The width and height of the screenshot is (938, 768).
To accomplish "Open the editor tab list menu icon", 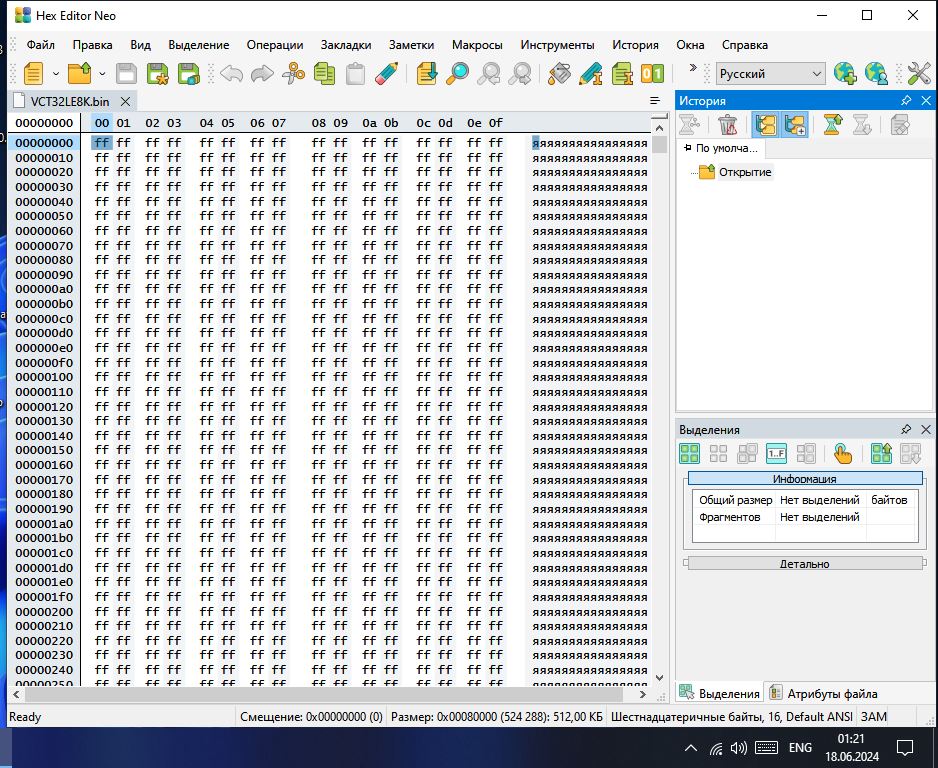I will click(655, 100).
